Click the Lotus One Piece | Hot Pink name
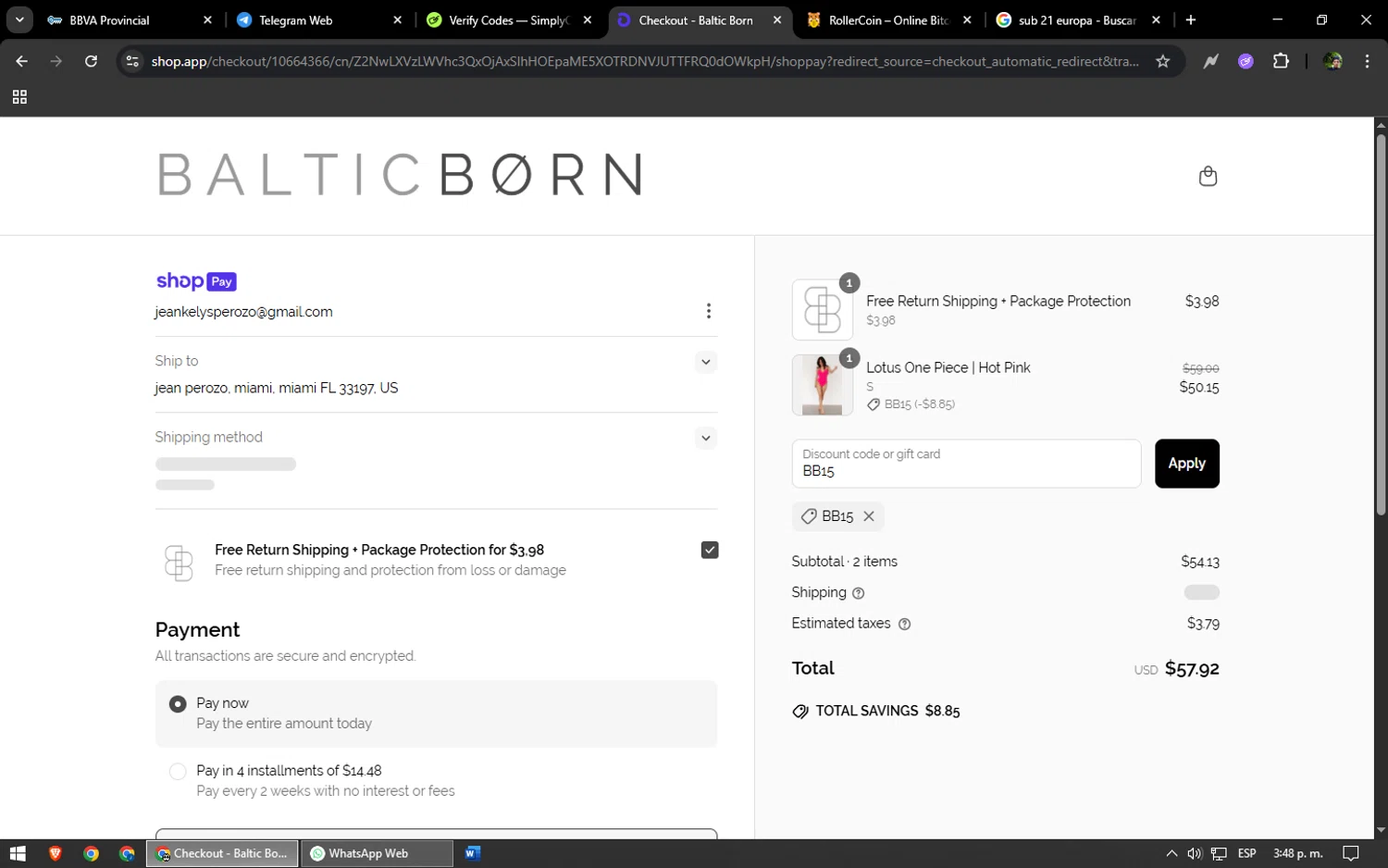 [948, 367]
